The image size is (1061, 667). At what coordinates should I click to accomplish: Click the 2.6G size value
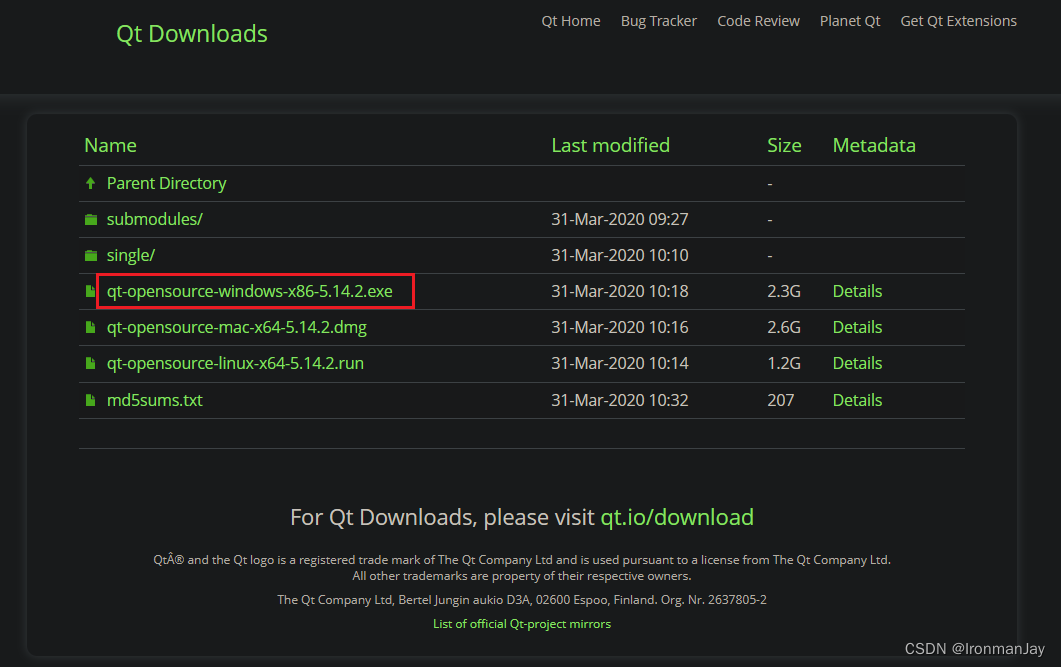784,327
